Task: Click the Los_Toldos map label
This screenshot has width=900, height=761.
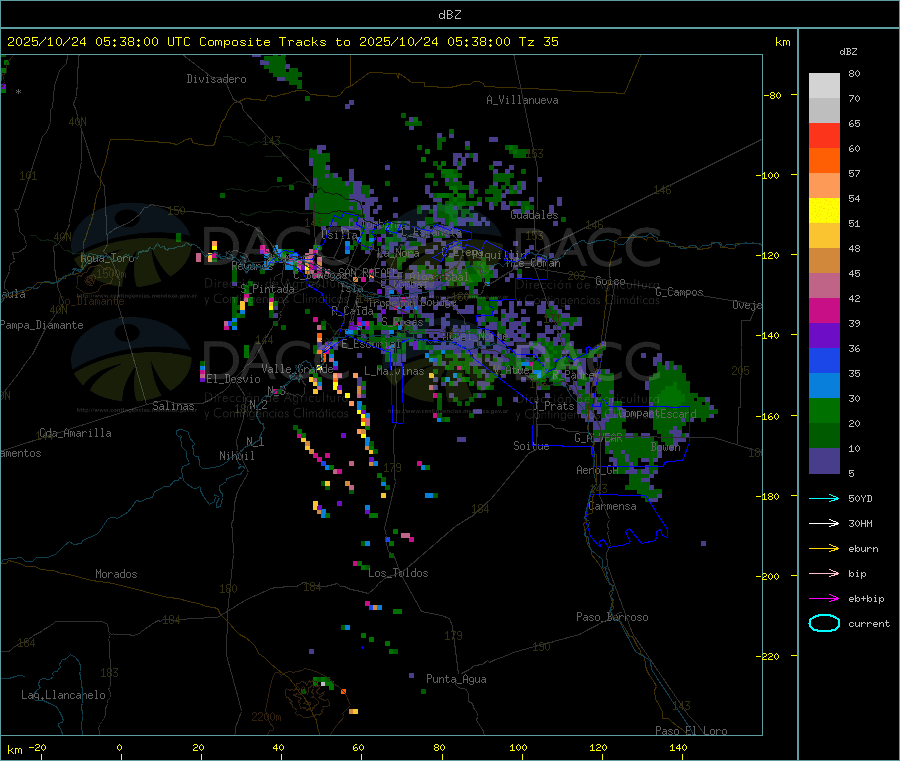Action: pos(398,573)
